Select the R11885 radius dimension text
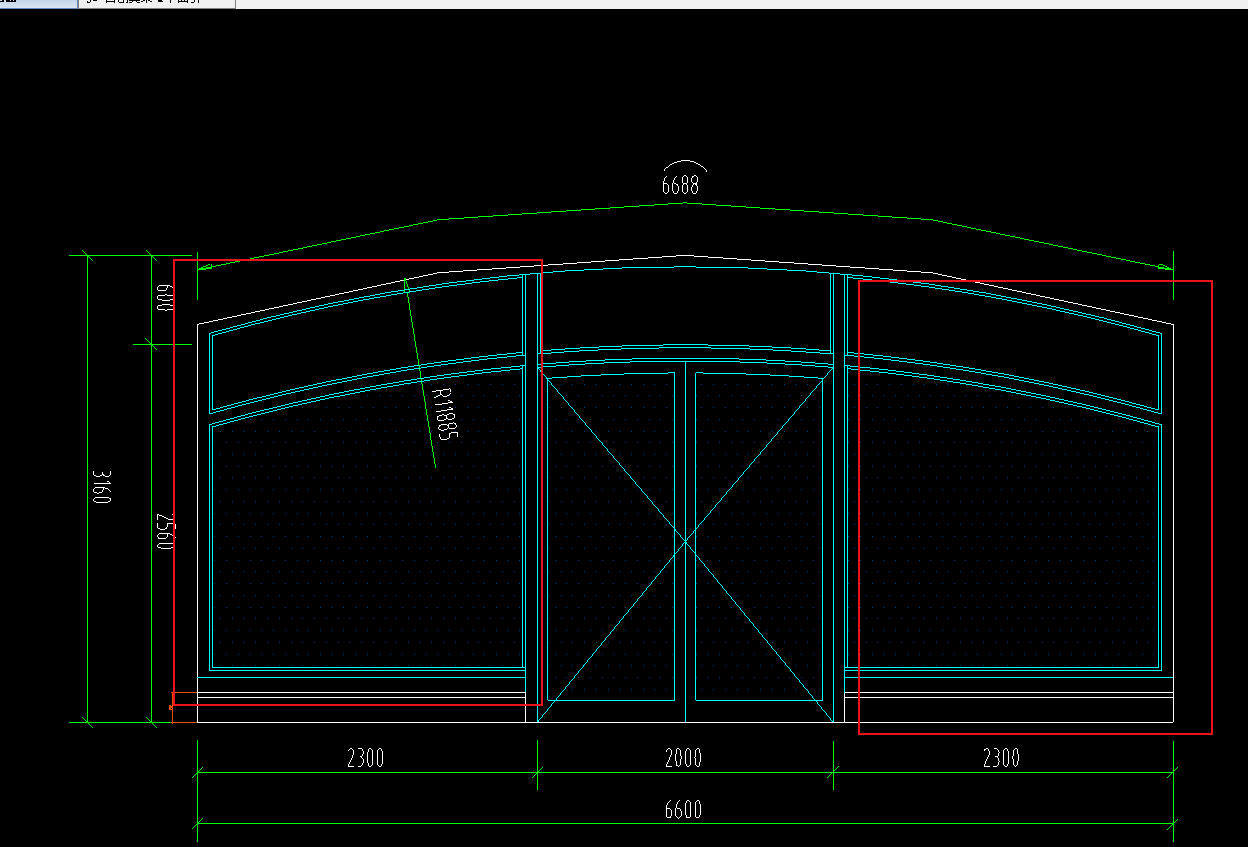This screenshot has width=1248, height=847. (x=444, y=414)
